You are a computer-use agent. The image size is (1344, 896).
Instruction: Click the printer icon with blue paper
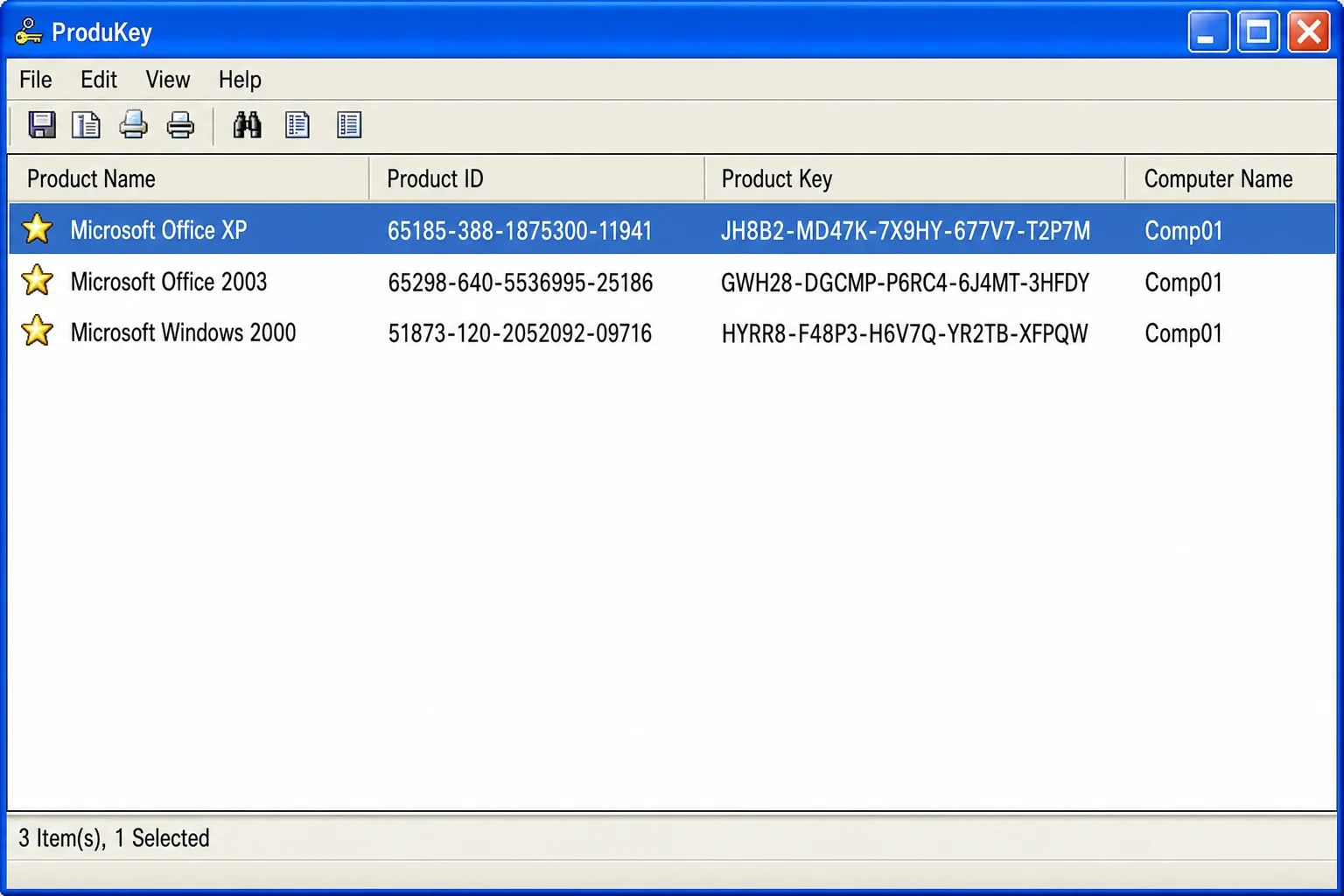coord(133,125)
